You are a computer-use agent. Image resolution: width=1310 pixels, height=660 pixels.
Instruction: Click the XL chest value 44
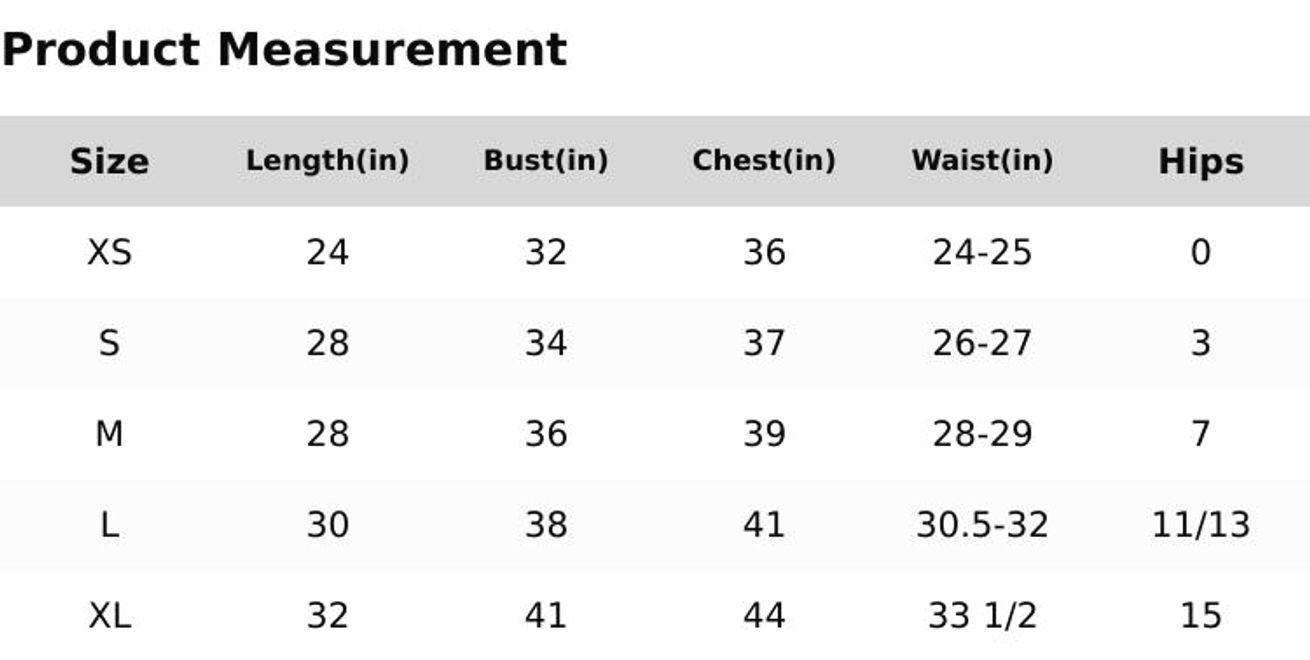point(763,615)
